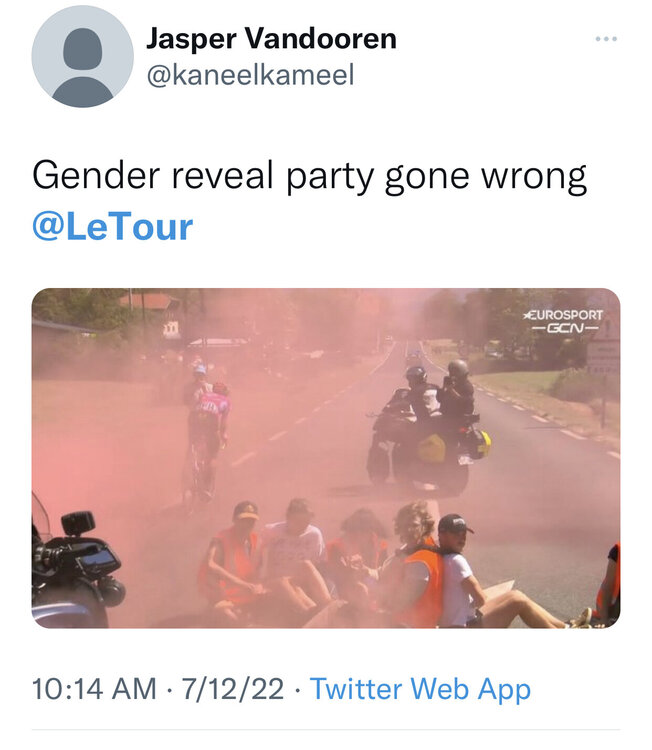
Task: Open the three-dot more options menu
Action: click(606, 39)
